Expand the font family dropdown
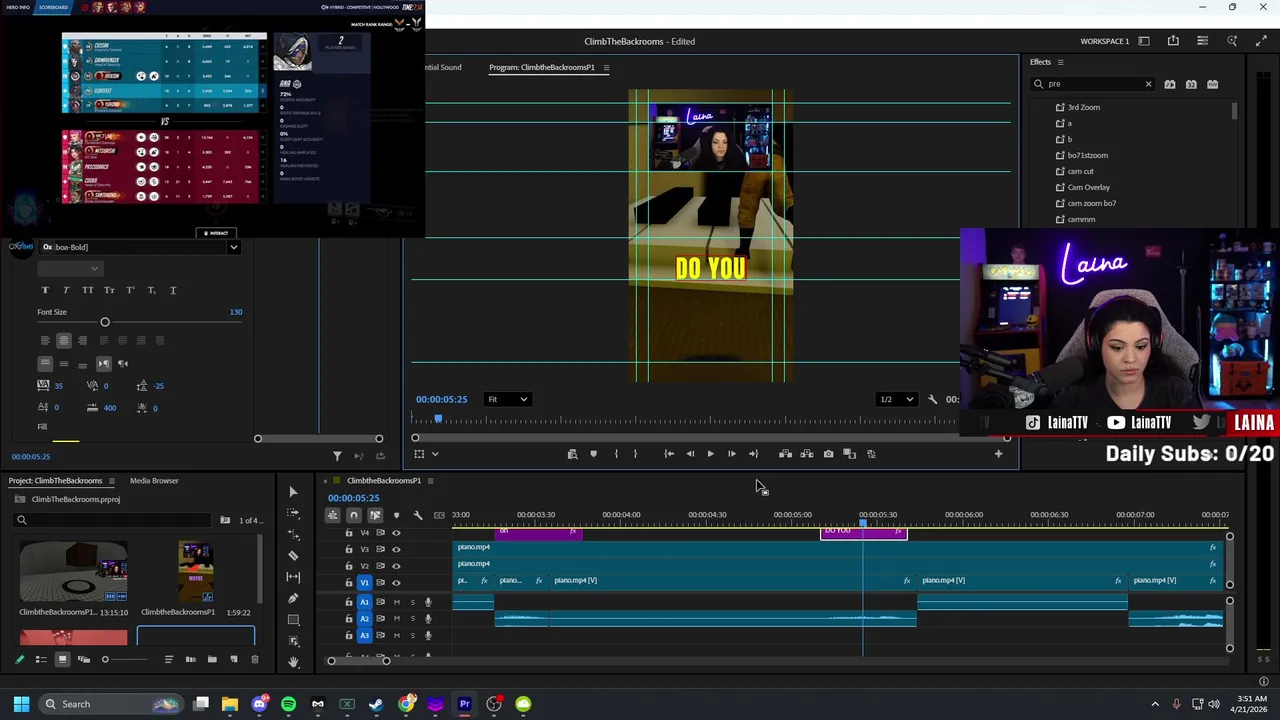 (233, 247)
